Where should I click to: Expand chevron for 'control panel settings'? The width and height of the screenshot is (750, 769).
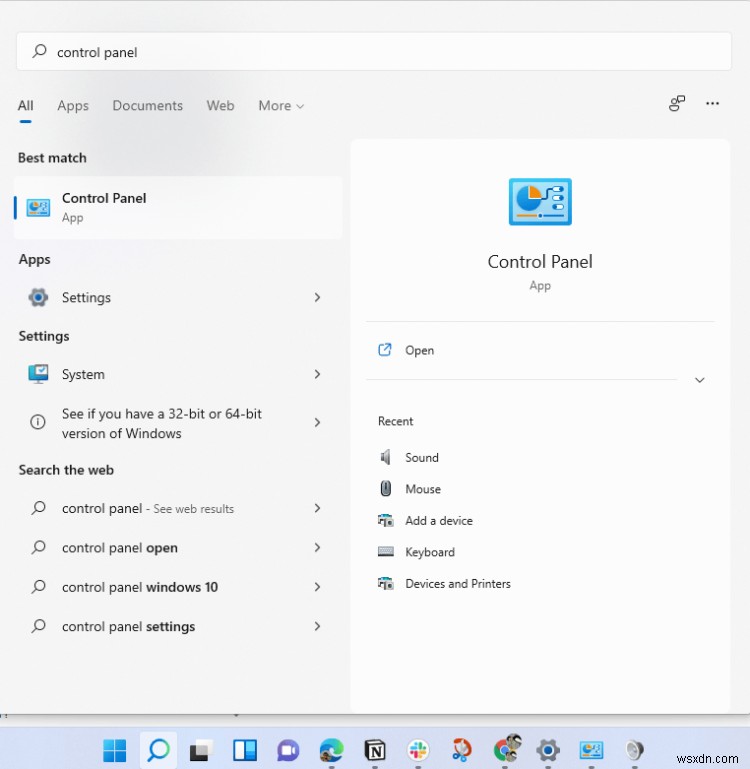pyautogui.click(x=317, y=626)
